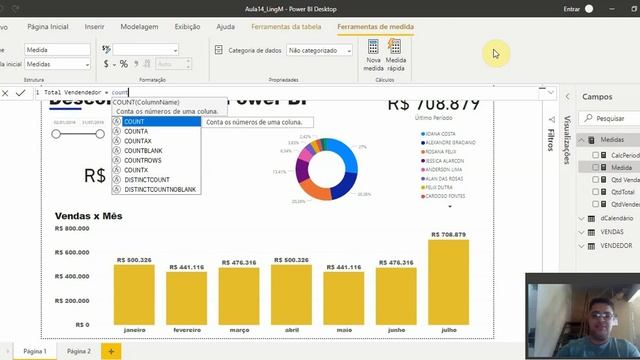The height and width of the screenshot is (360, 640).
Task: Click the user account avatar icon
Action: [x=589, y=9]
